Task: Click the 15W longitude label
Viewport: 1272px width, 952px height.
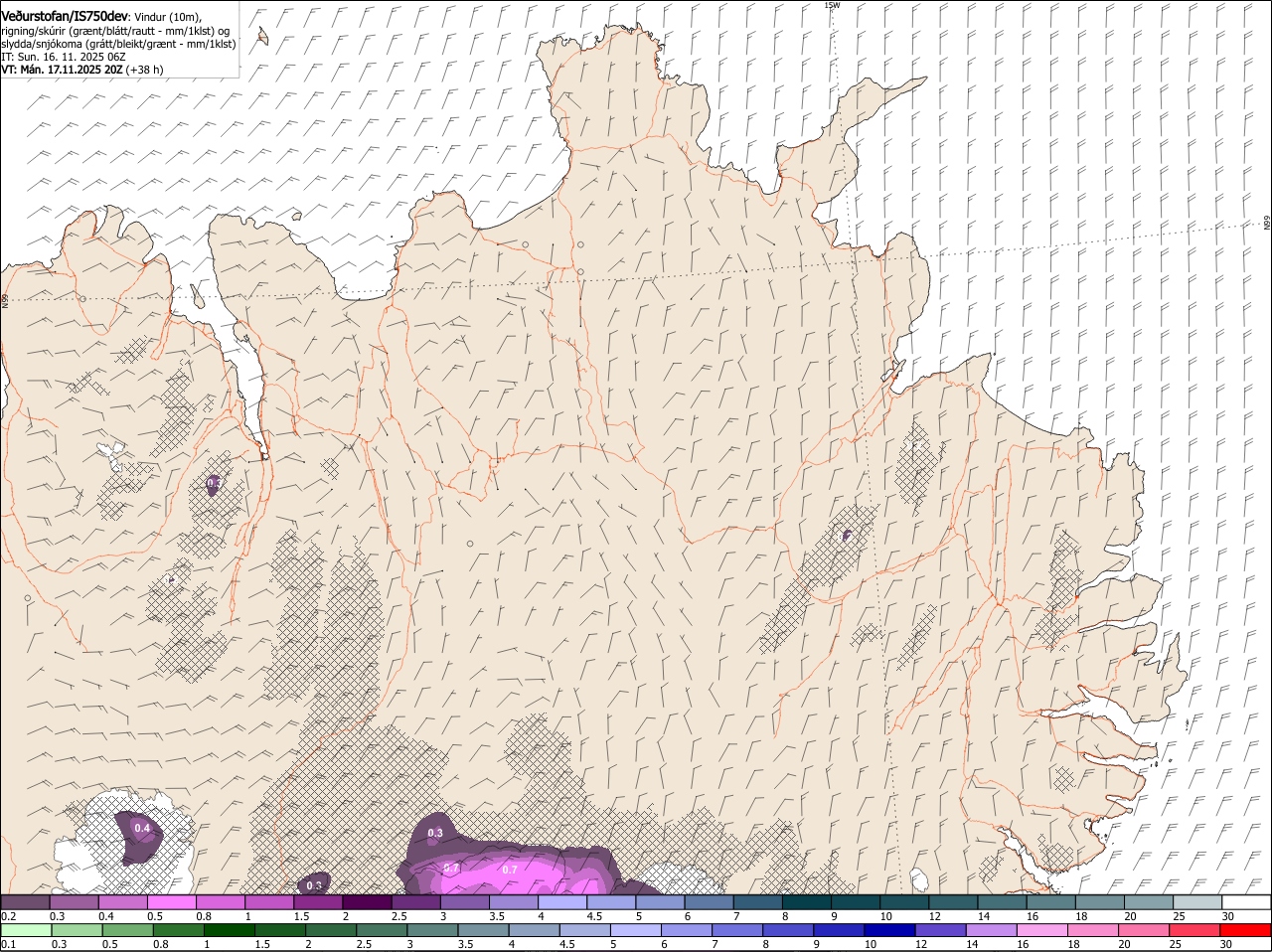Action: (x=832, y=5)
